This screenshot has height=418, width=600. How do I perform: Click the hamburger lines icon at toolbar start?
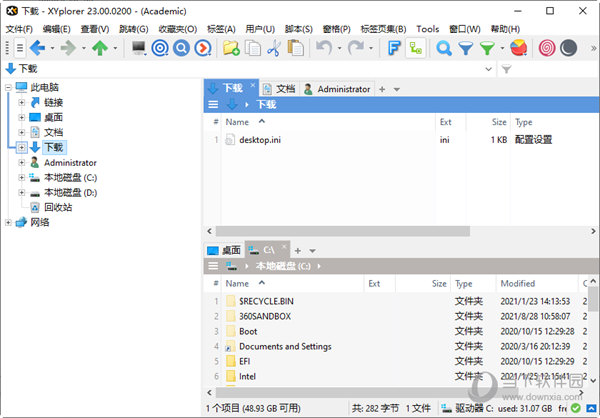coord(20,48)
